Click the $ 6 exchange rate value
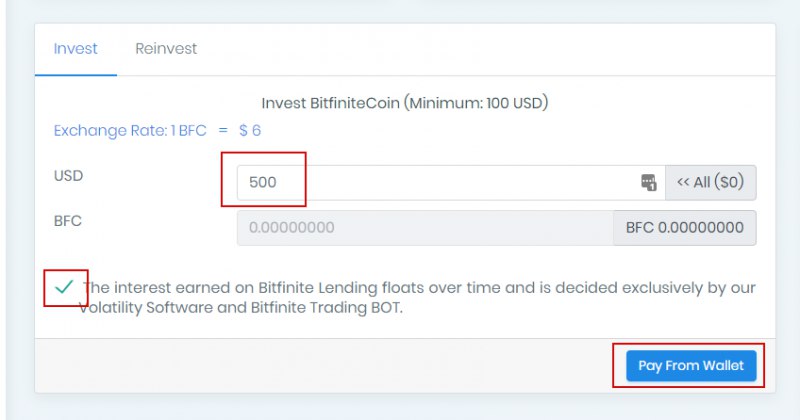The height and width of the screenshot is (420, 800). point(250,131)
